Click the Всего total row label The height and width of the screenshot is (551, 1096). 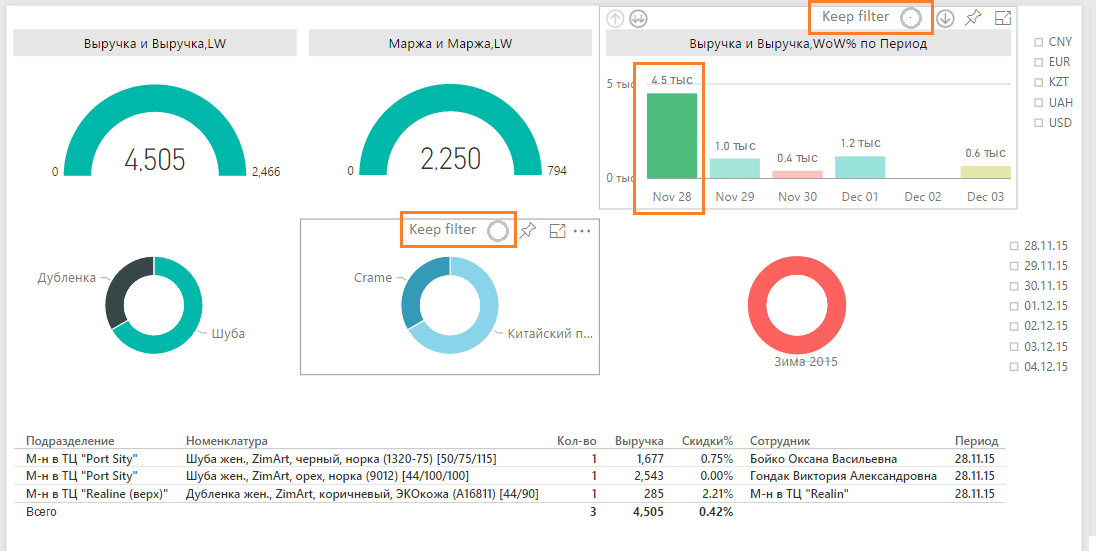click(41, 512)
